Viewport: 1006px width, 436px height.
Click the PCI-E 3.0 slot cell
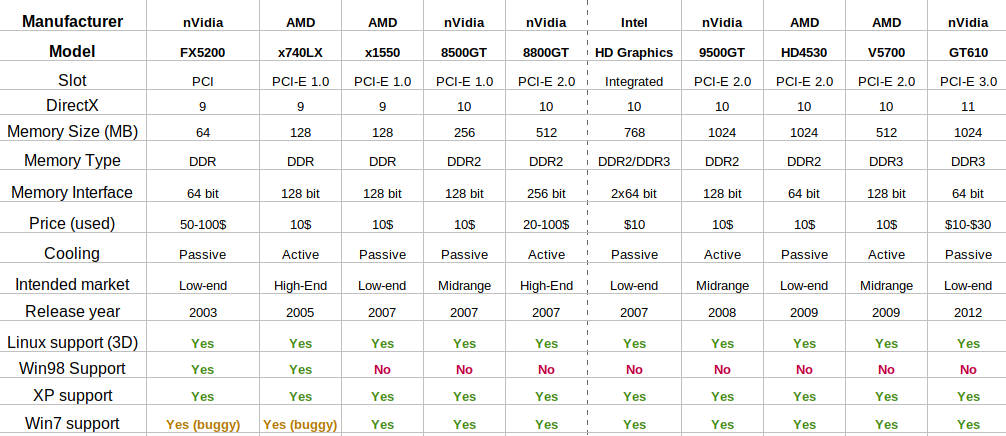point(968,82)
